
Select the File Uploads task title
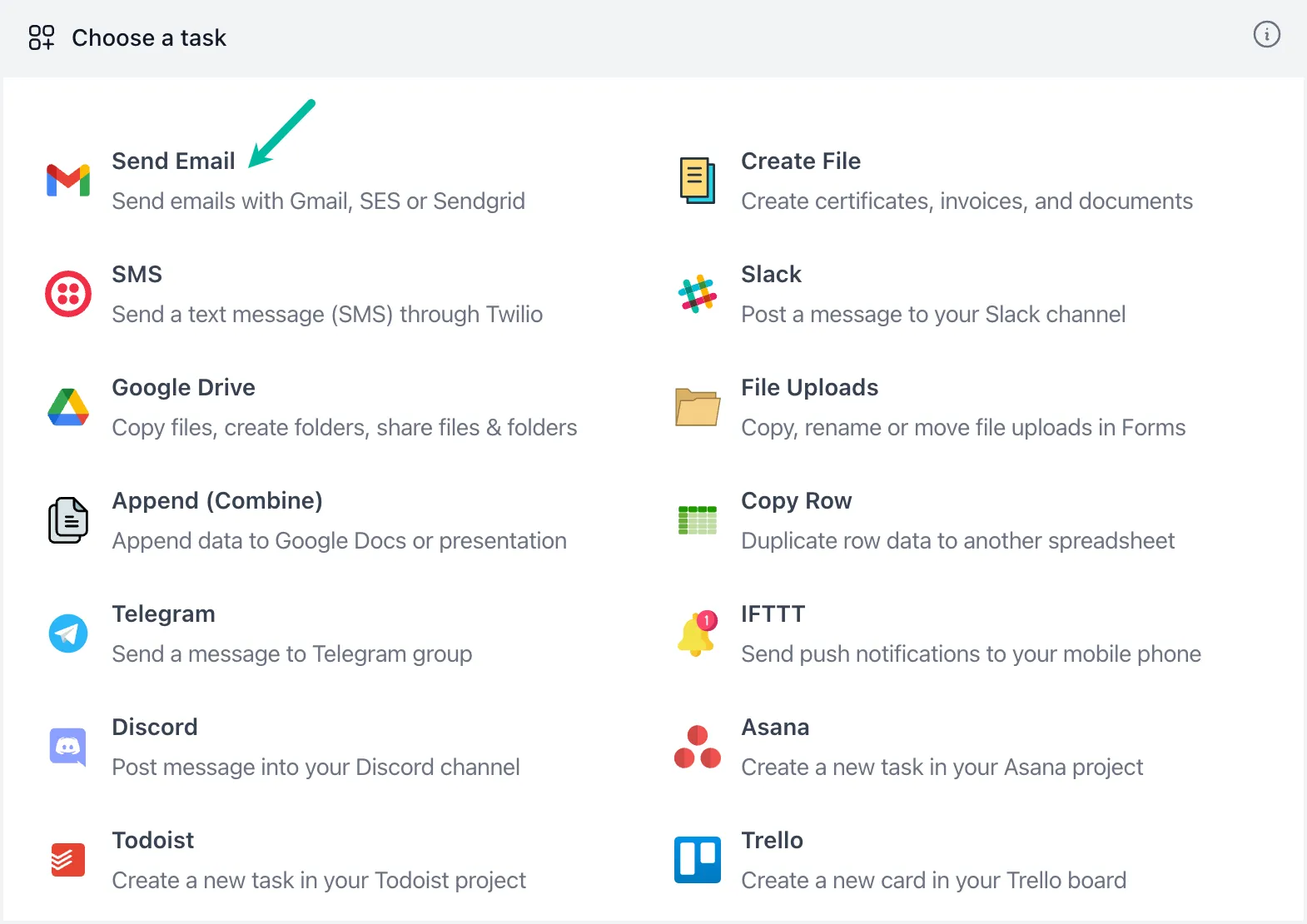coord(810,387)
